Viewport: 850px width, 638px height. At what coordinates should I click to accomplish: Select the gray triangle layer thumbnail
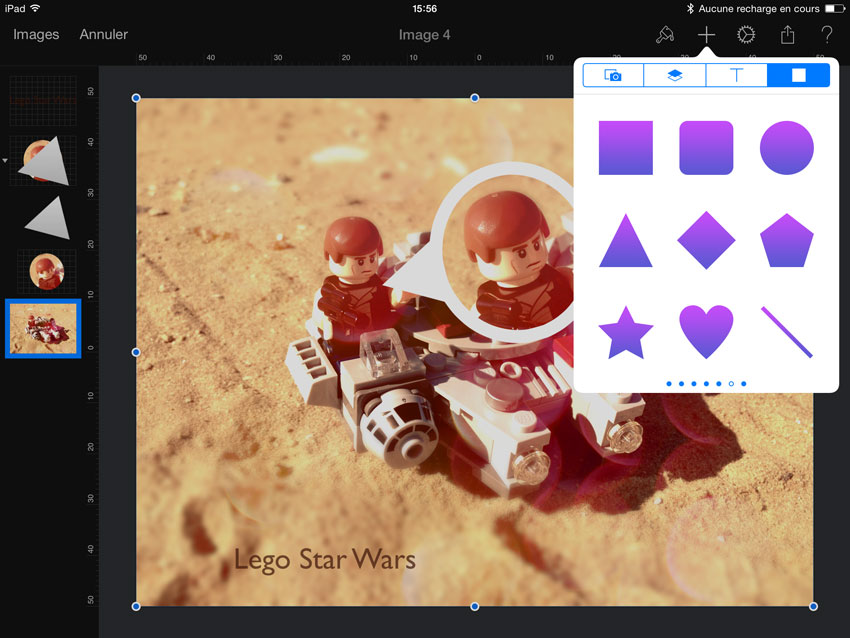click(48, 218)
